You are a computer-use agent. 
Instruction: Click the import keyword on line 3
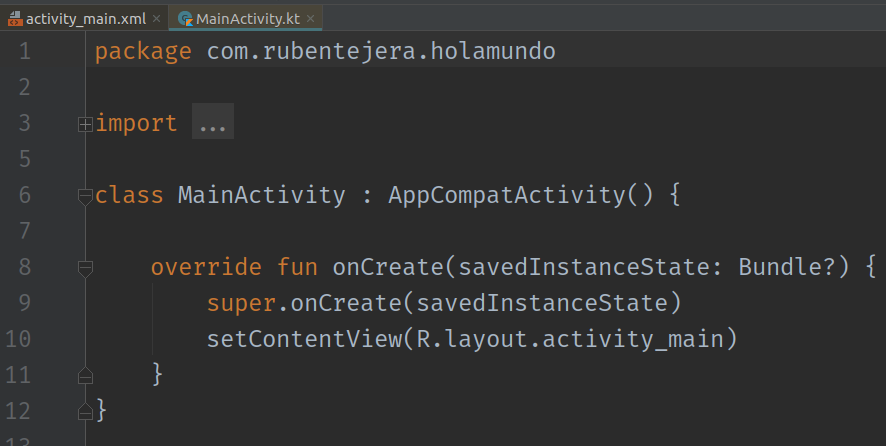pos(136,123)
